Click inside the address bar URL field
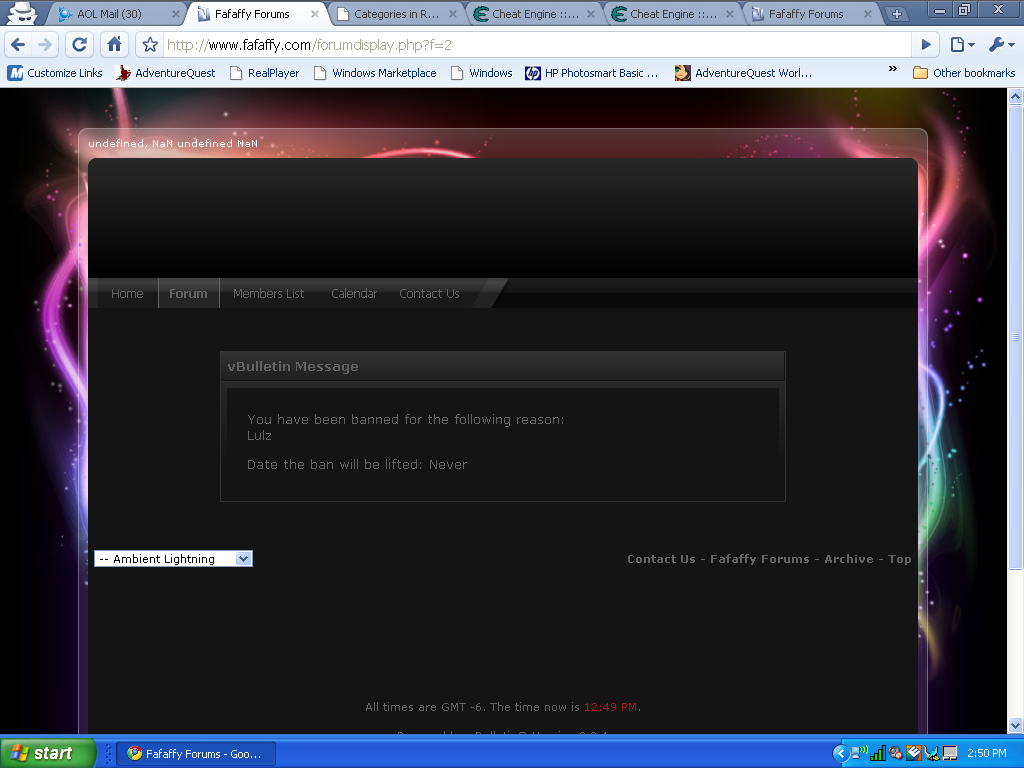Viewport: 1024px width, 768px height. pyautogui.click(x=536, y=45)
